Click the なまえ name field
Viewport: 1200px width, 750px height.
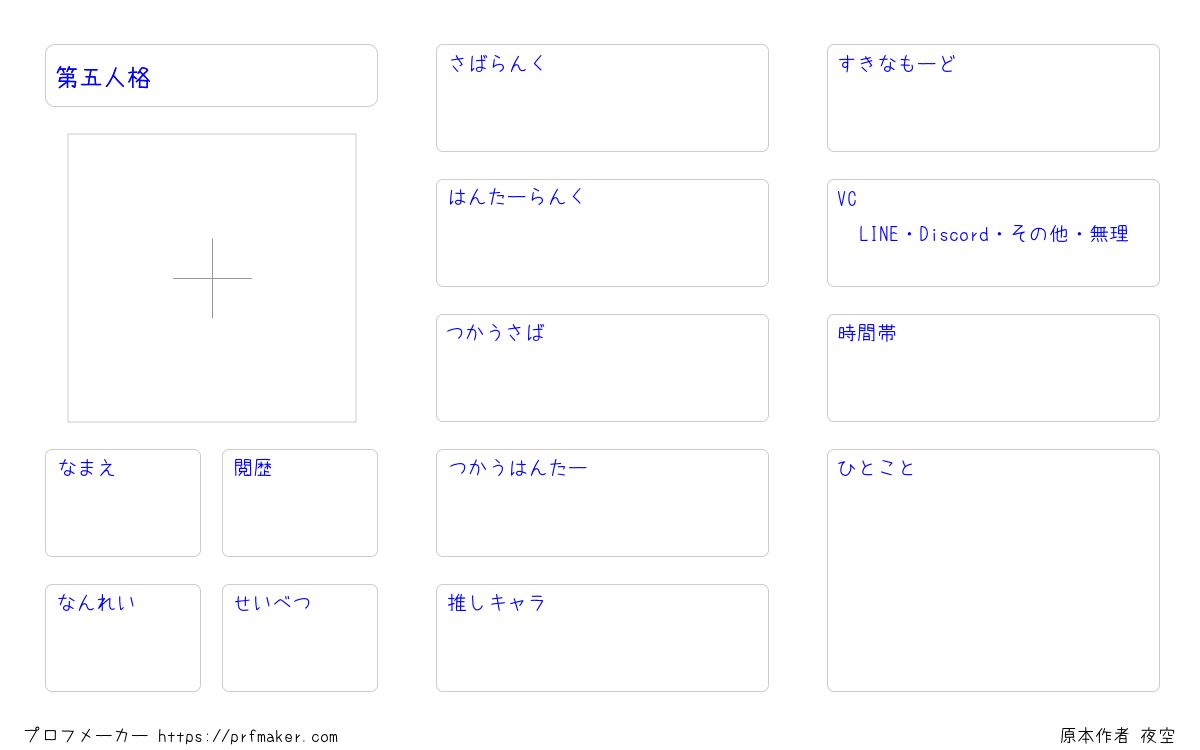point(123,503)
